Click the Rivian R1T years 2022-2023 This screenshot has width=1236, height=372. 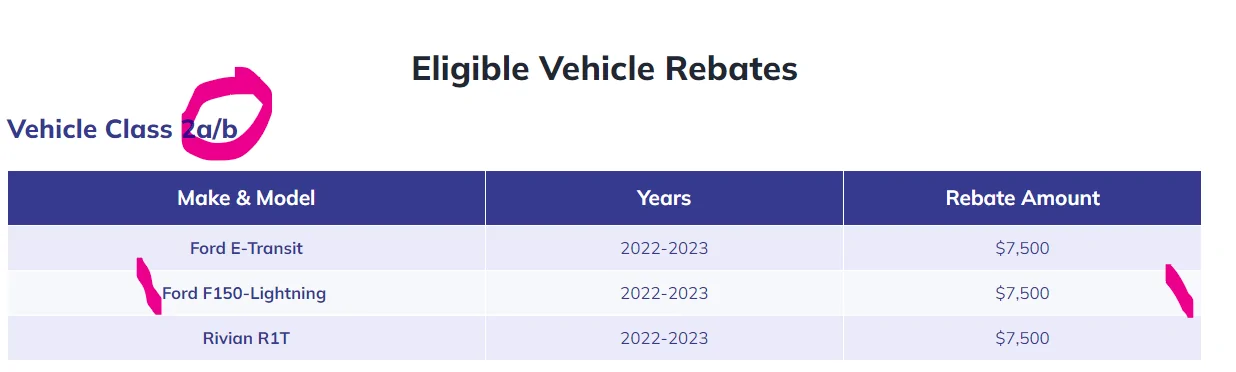[664, 338]
